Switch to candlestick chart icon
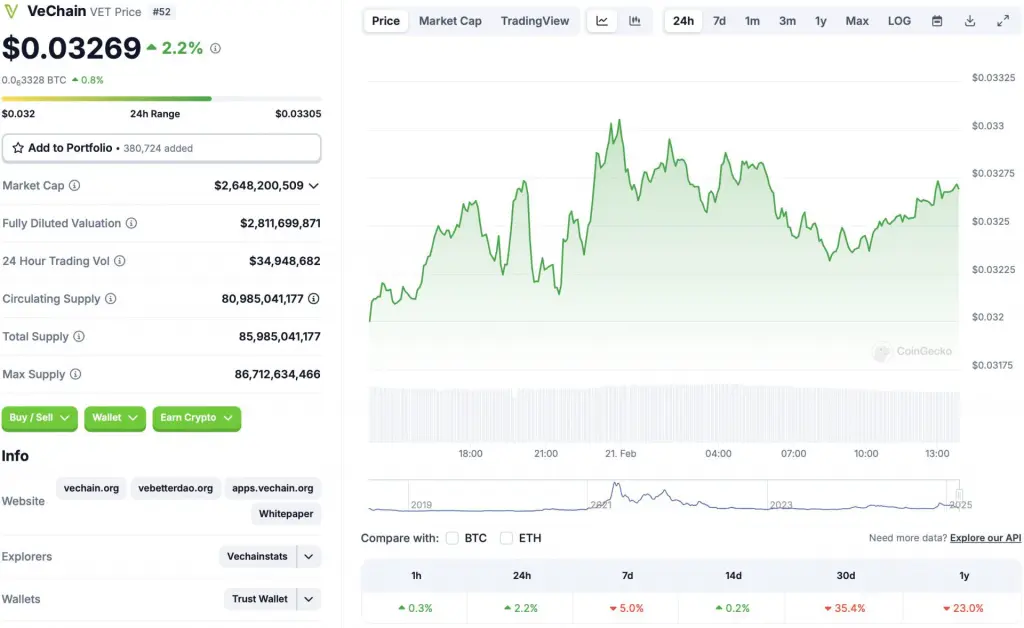 pyautogui.click(x=635, y=21)
